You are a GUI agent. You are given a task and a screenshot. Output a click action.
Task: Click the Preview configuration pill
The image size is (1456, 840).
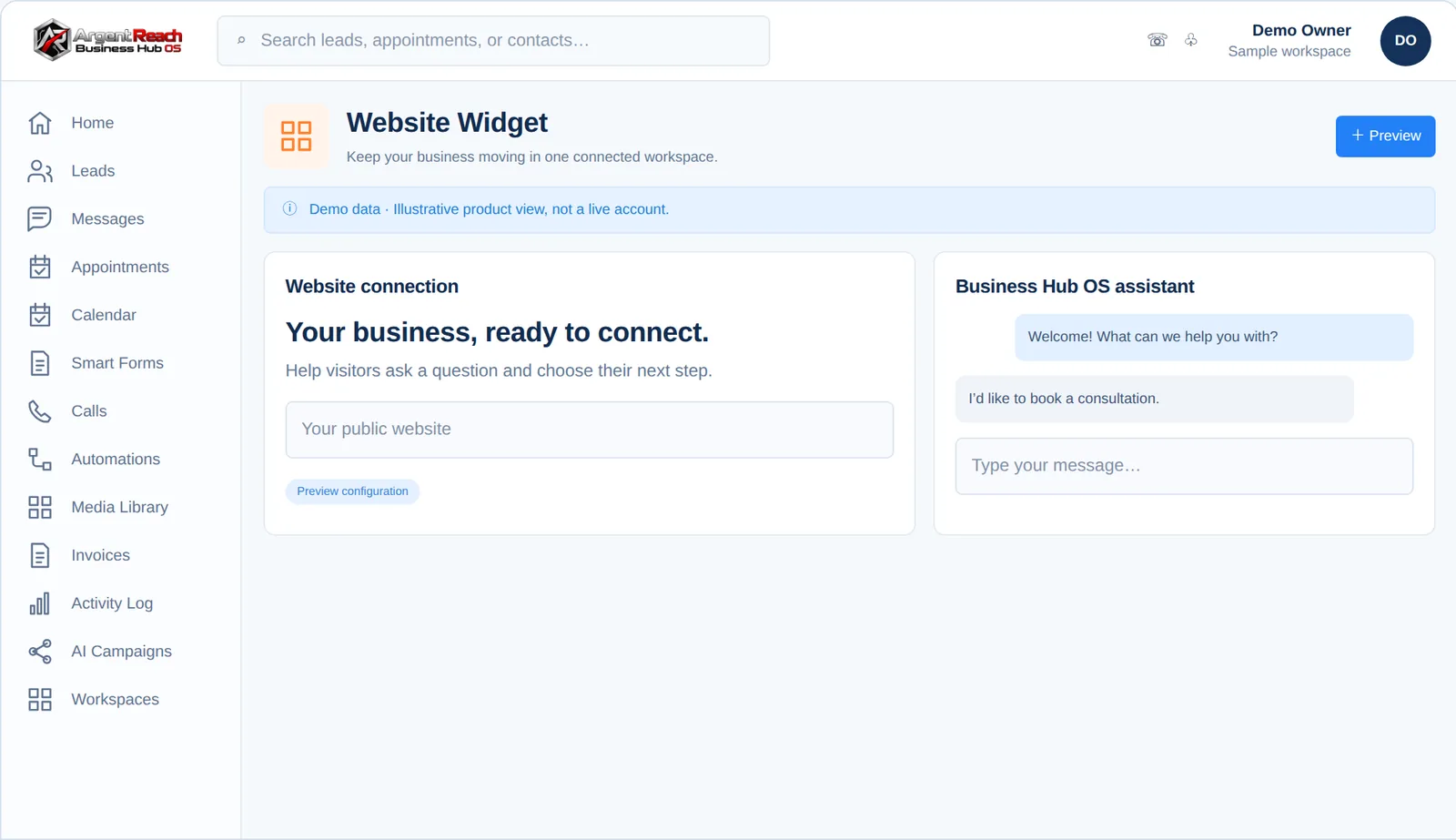352,491
